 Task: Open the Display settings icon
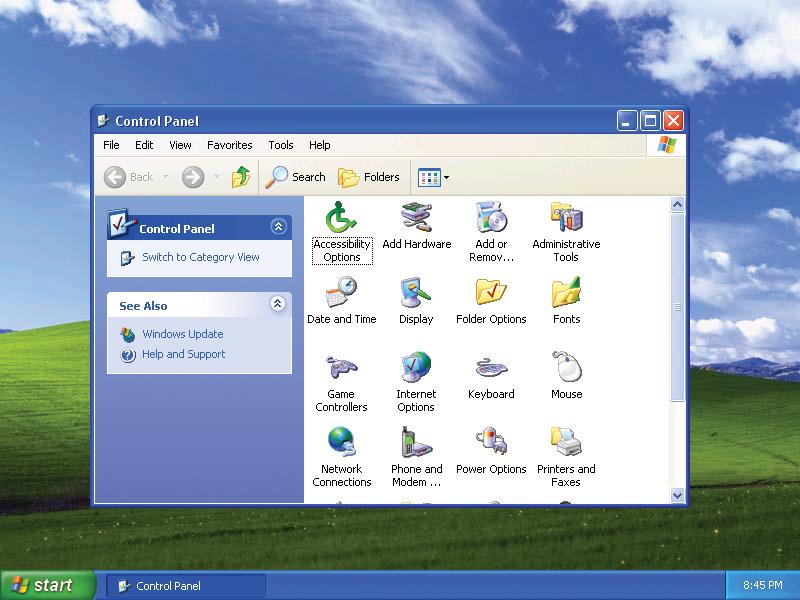pos(416,293)
